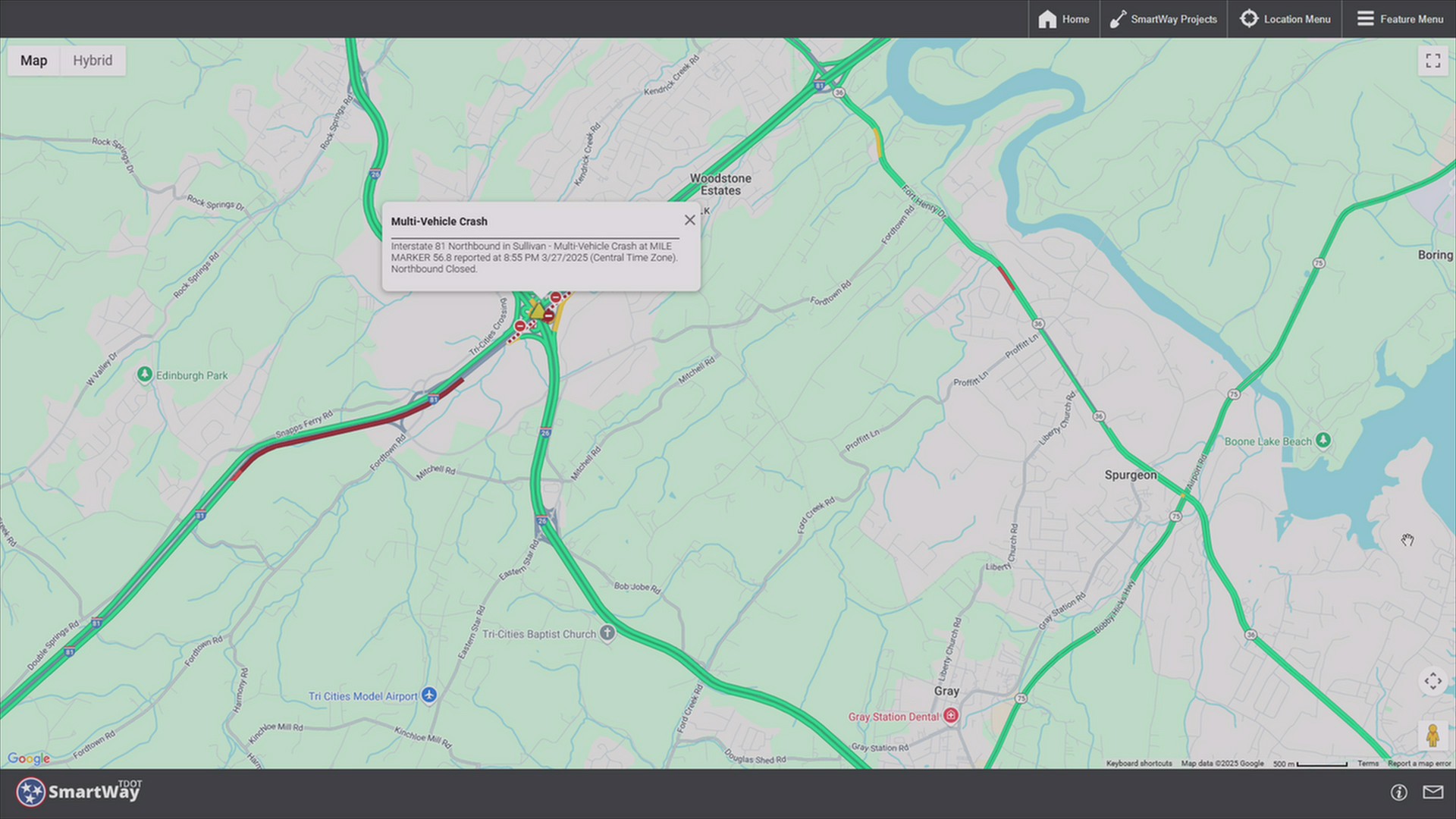The height and width of the screenshot is (819, 1456).
Task: Select Gray Station Dental marker
Action: 951,716
